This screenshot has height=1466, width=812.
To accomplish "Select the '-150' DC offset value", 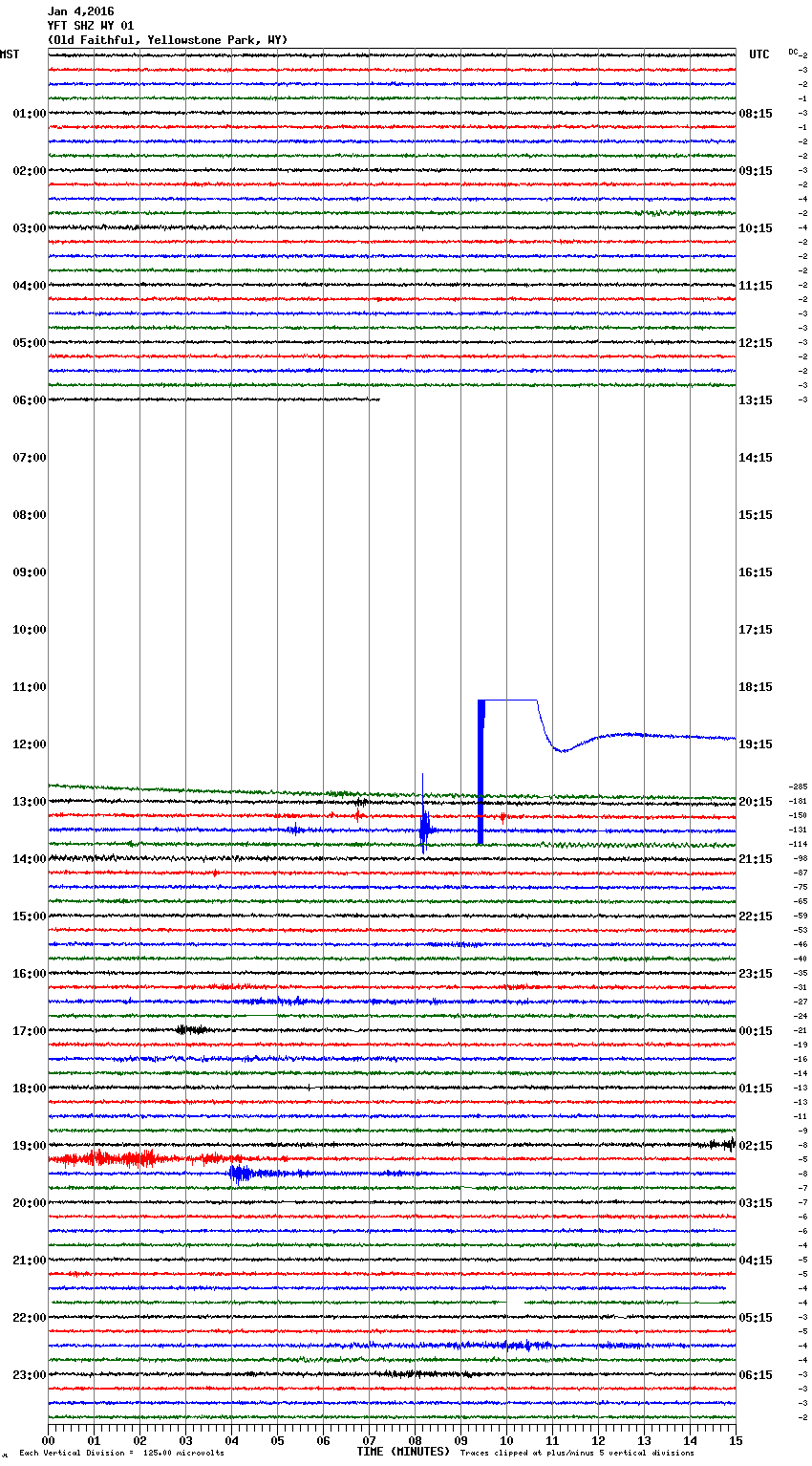I will pos(798,815).
